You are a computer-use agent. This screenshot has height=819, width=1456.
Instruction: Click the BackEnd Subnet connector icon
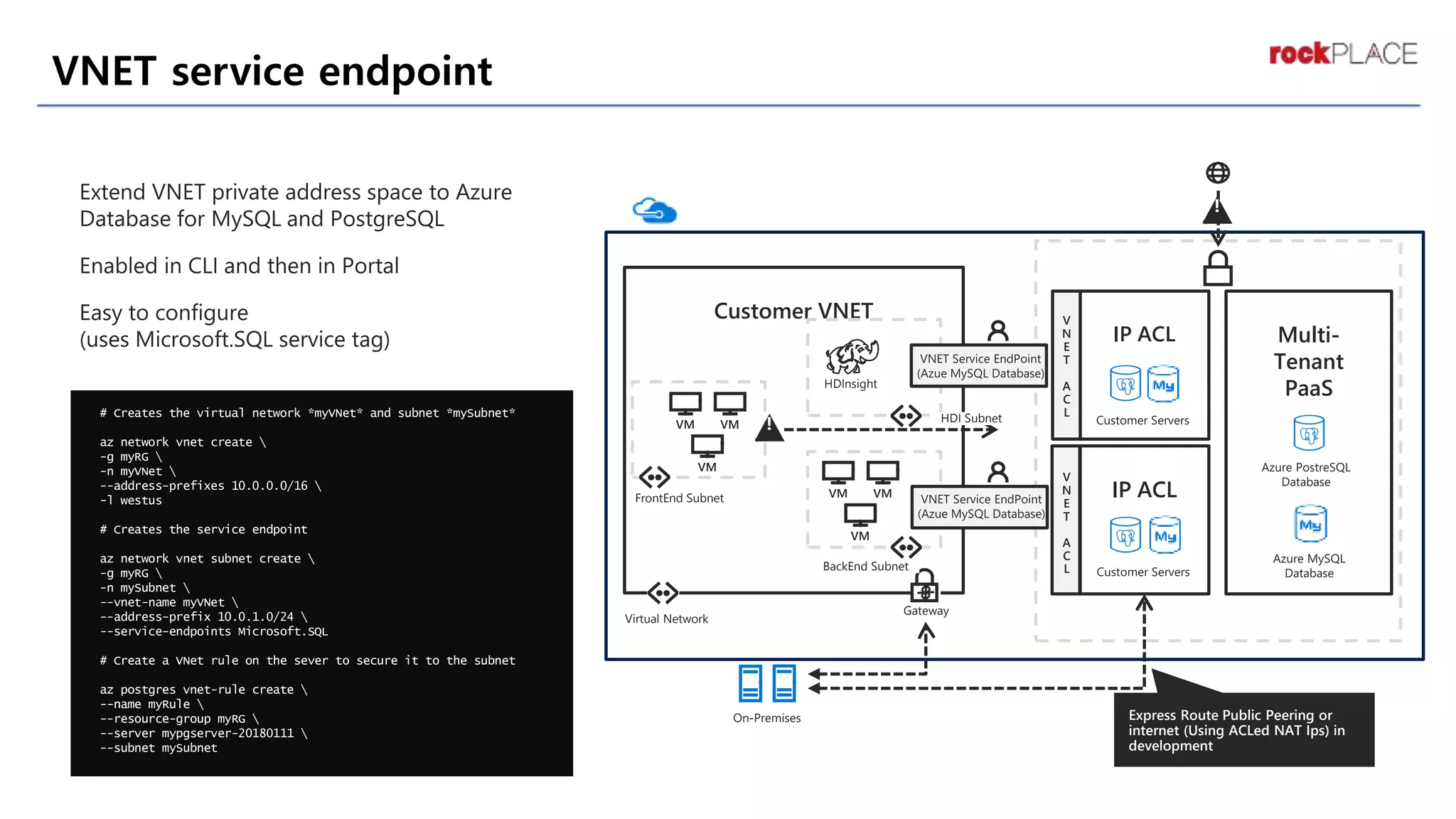[x=906, y=547]
